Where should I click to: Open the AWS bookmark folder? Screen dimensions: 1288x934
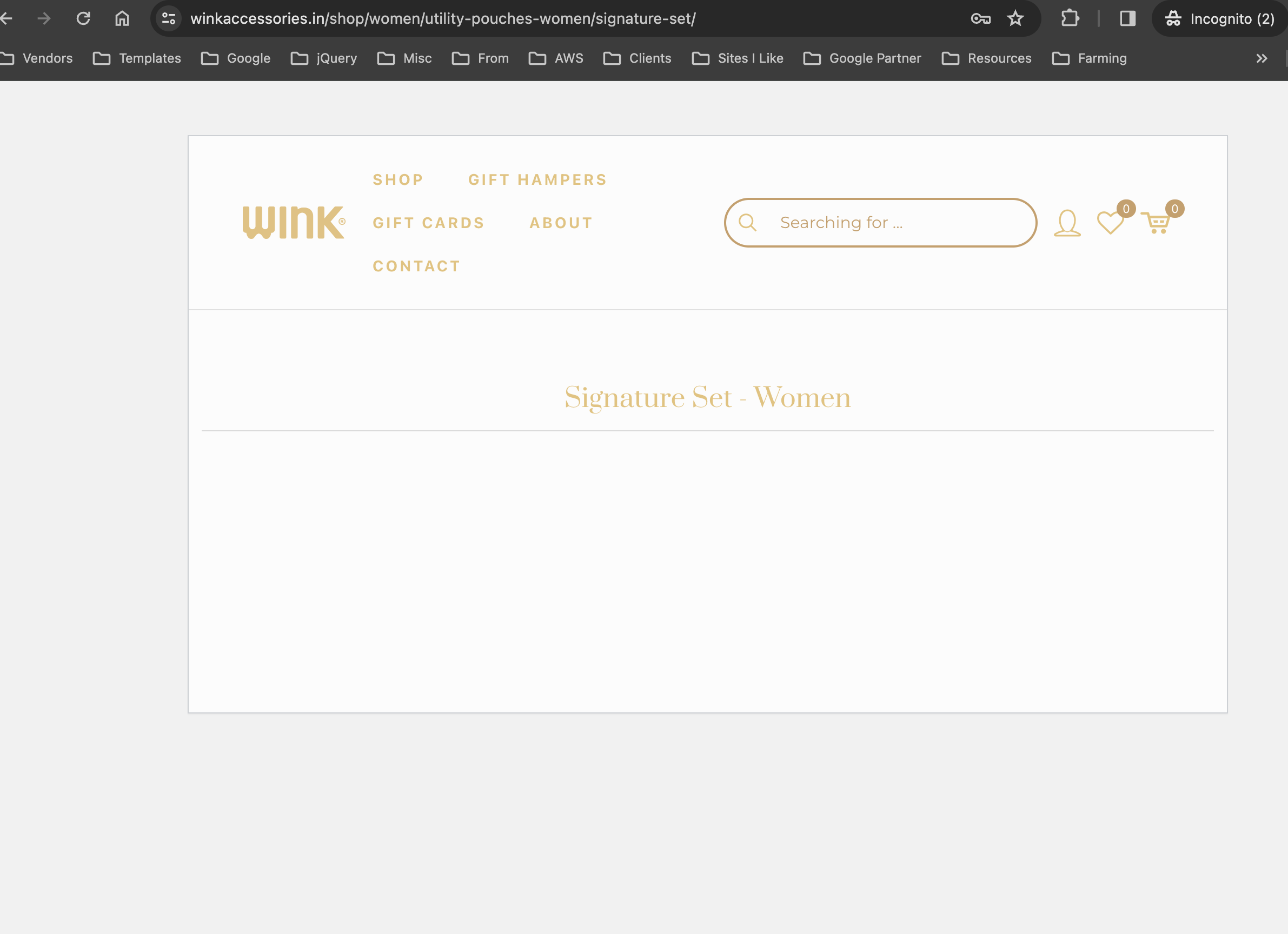(x=556, y=58)
